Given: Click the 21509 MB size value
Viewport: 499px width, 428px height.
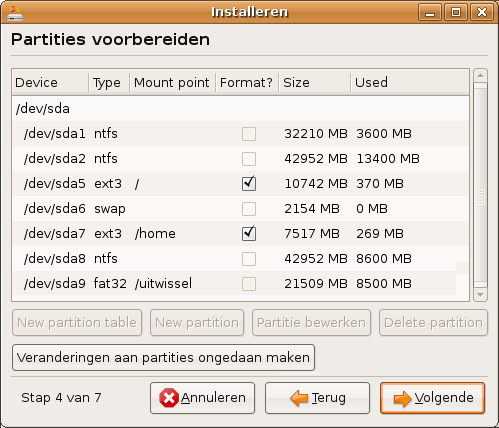Looking at the screenshot, I should [x=316, y=284].
